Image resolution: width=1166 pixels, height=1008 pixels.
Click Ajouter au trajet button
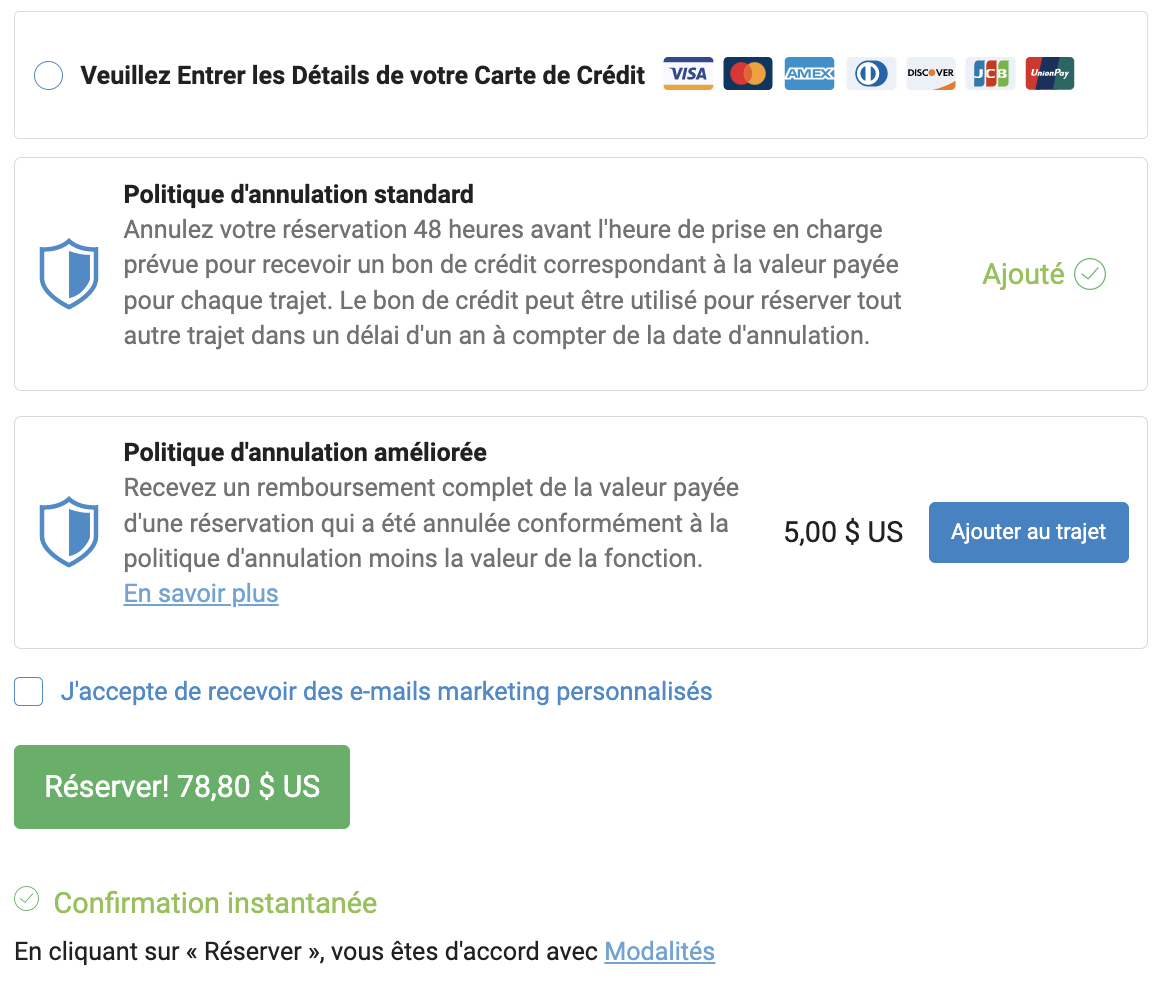coord(1028,532)
